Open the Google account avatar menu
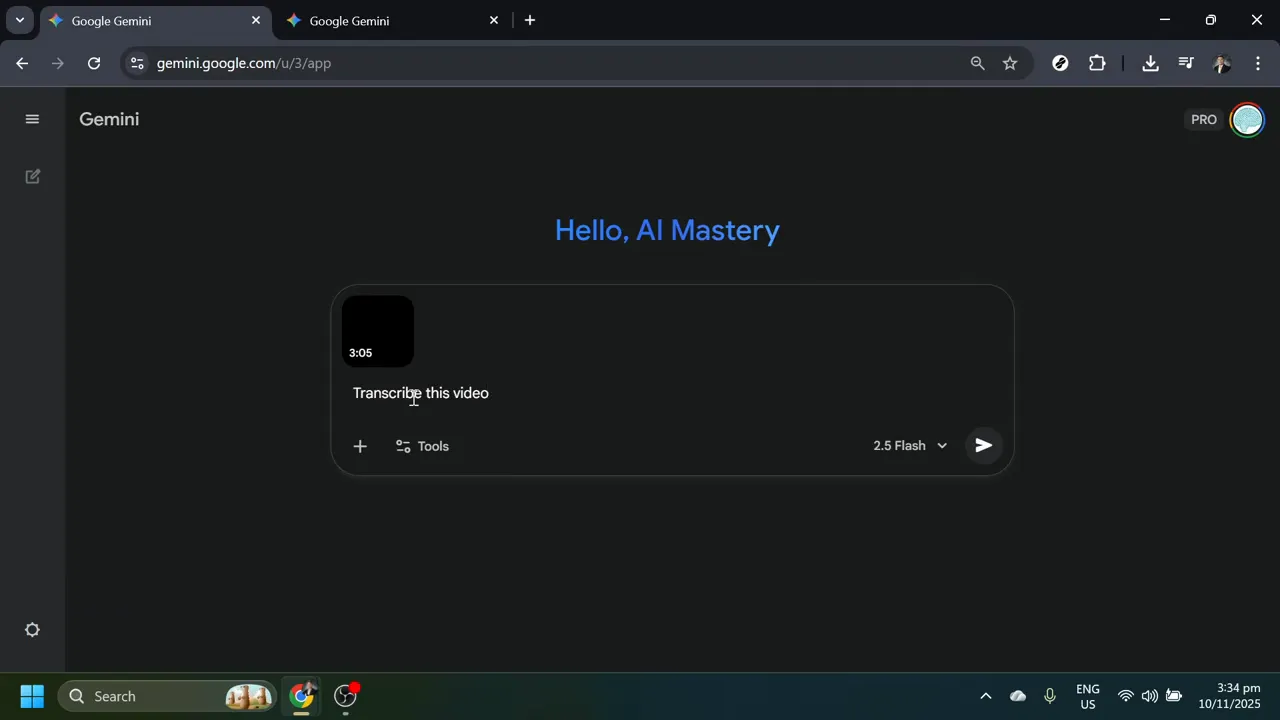 pos(1247,120)
